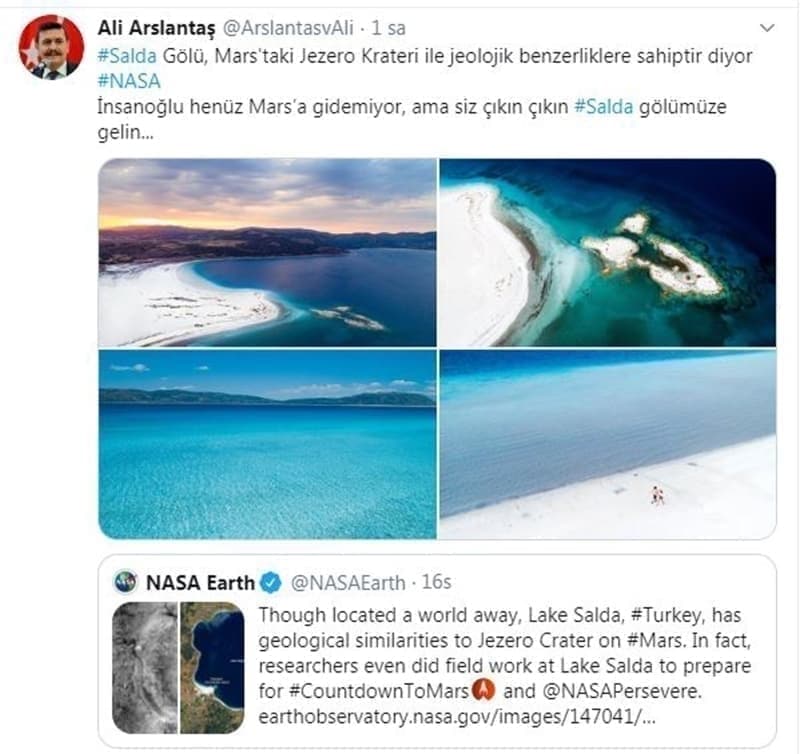Open the @ArslantasvAli handle

click(288, 28)
